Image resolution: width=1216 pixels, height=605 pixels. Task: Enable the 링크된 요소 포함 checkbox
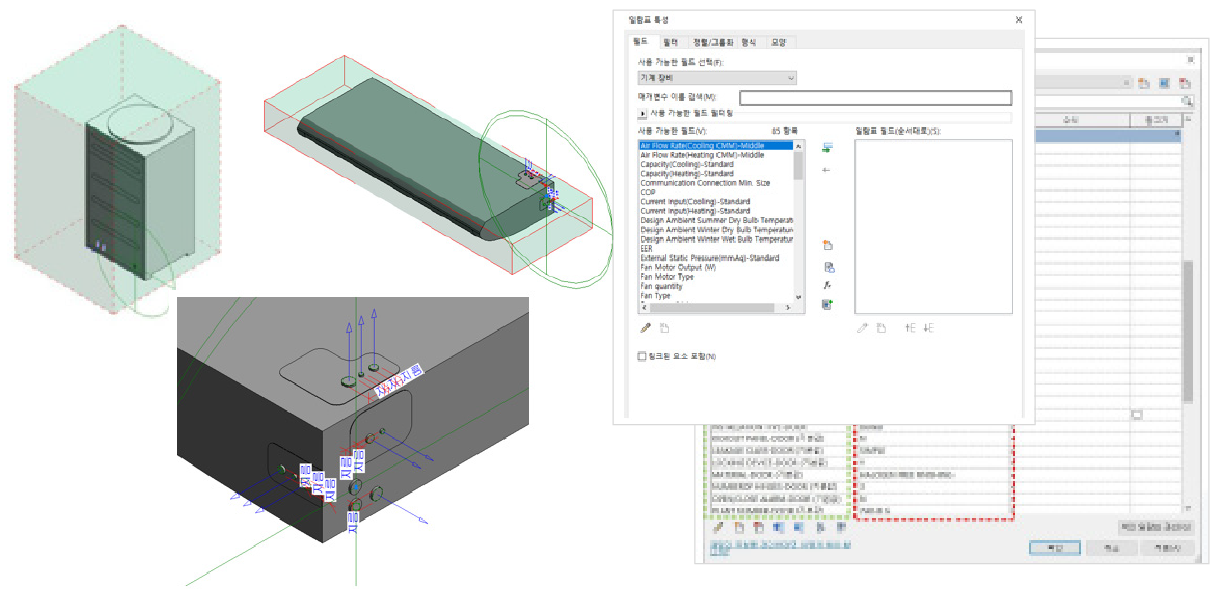(642, 356)
